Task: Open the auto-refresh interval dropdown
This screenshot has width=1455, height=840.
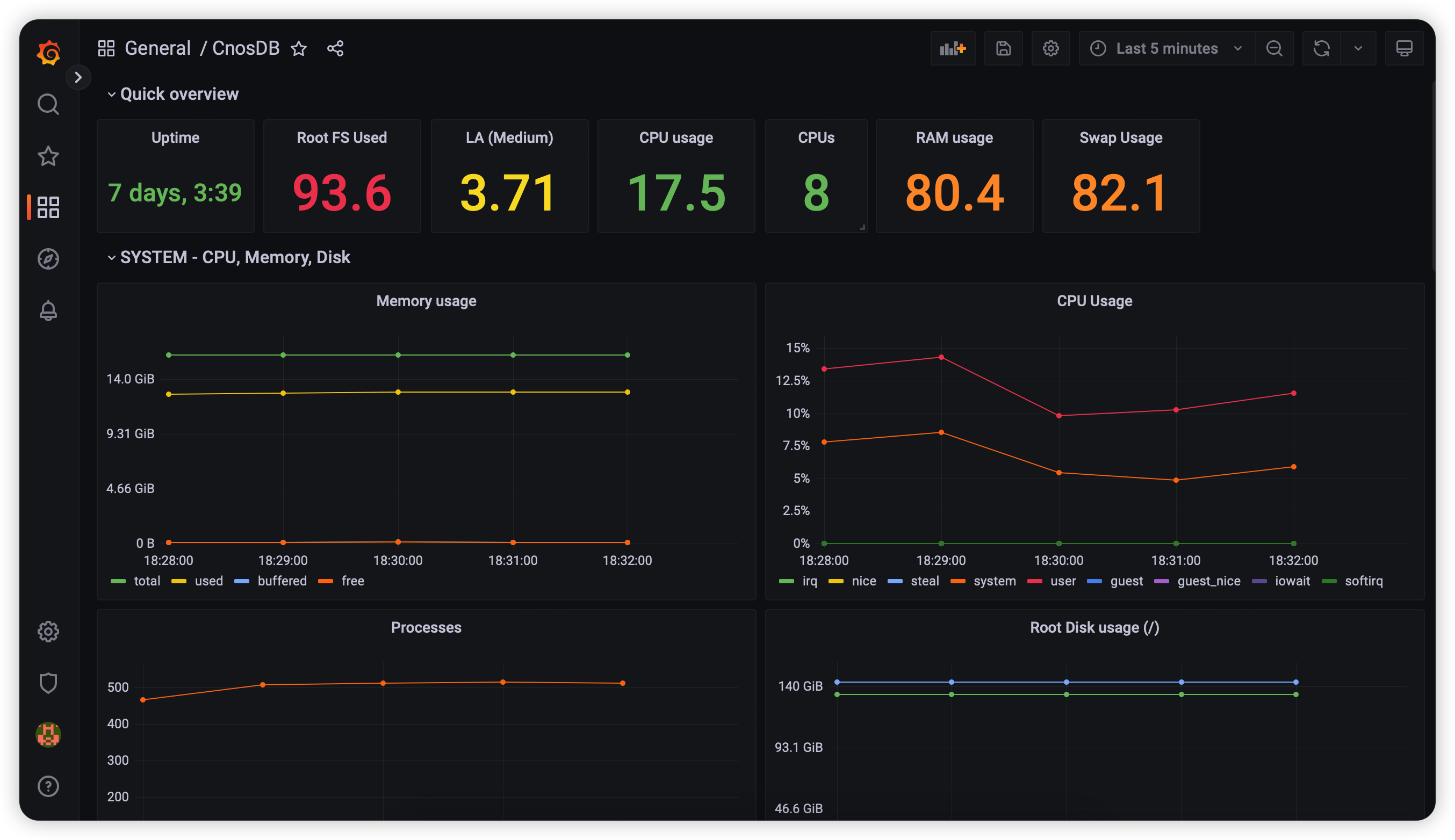Action: point(1359,48)
